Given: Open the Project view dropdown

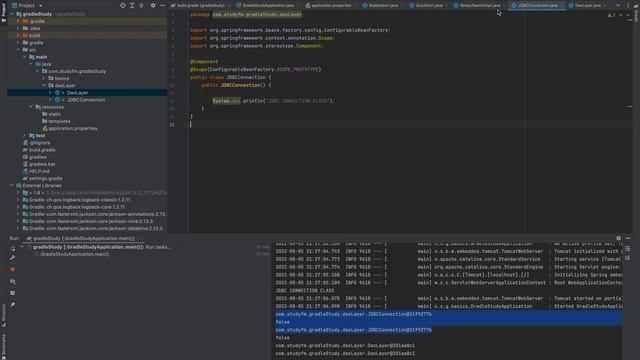Looking at the screenshot, I should (x=27, y=5).
